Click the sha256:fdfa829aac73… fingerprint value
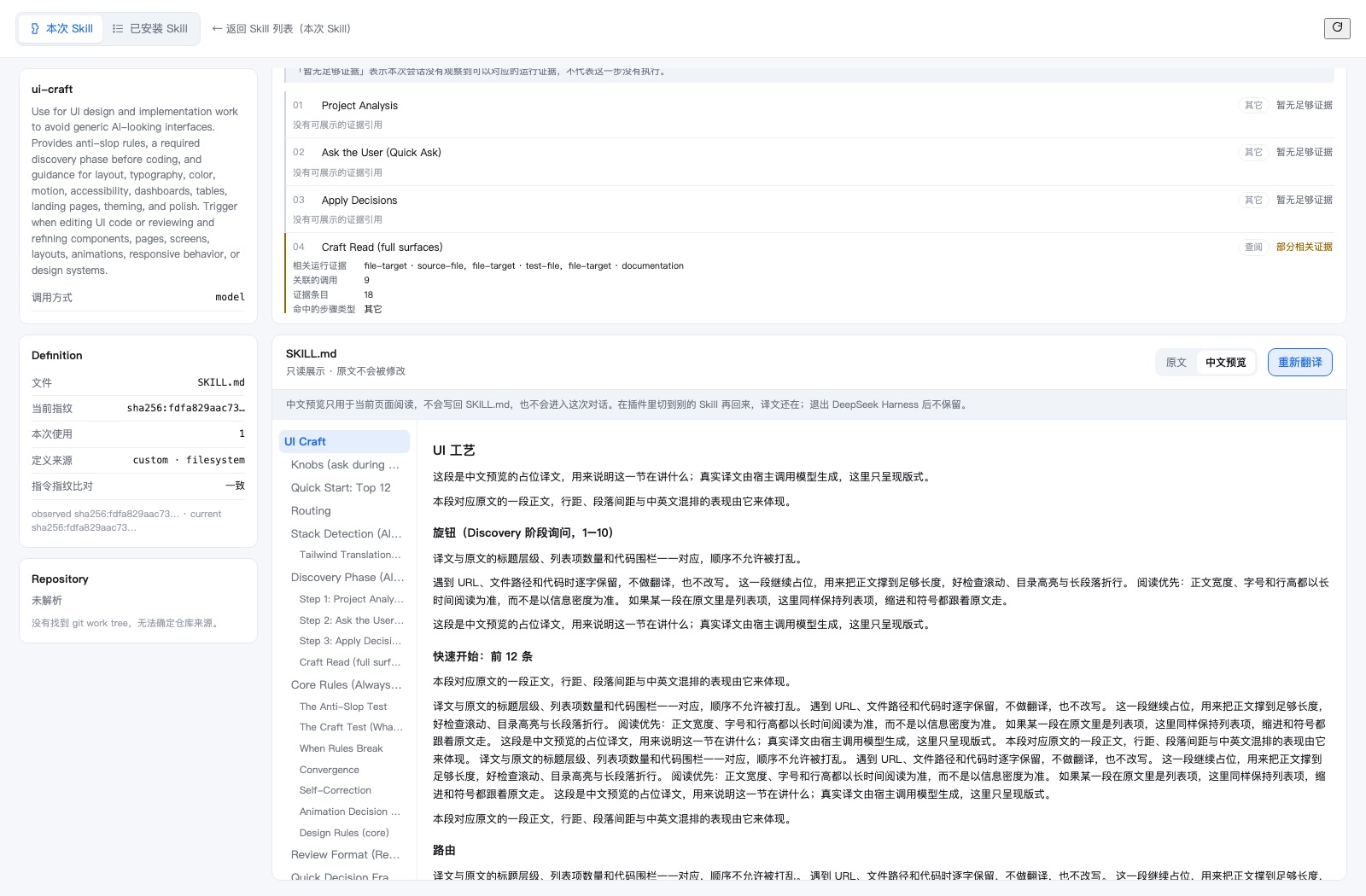Image resolution: width=1366 pixels, height=896 pixels. (x=185, y=408)
